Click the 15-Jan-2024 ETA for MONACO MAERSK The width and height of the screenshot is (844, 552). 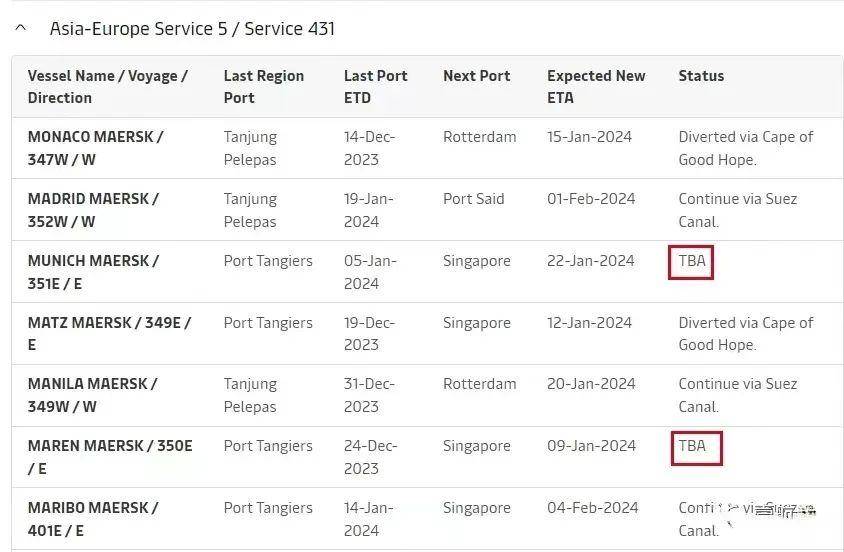589,137
